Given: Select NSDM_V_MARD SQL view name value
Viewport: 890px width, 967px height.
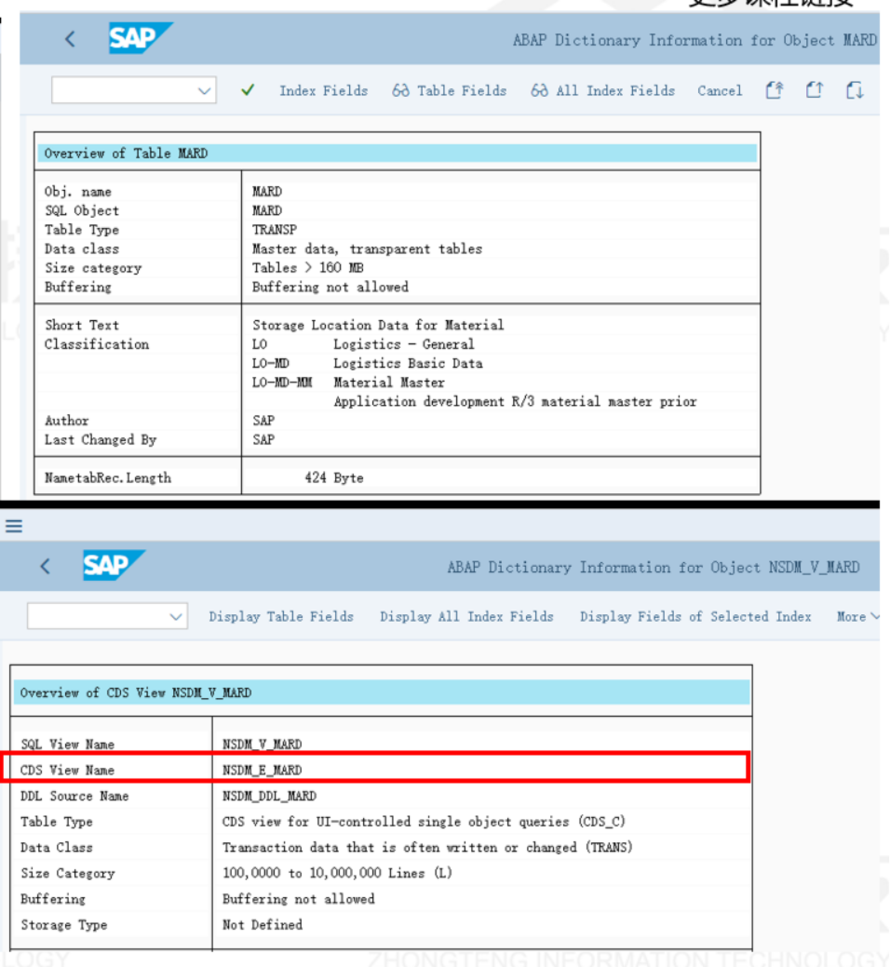Looking at the screenshot, I should 262,744.
